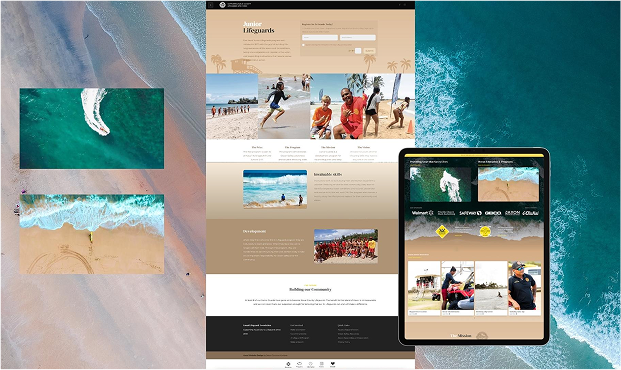Open the shoreline sand drawing aerial image on left
The height and width of the screenshot is (370, 621).
[92, 234]
